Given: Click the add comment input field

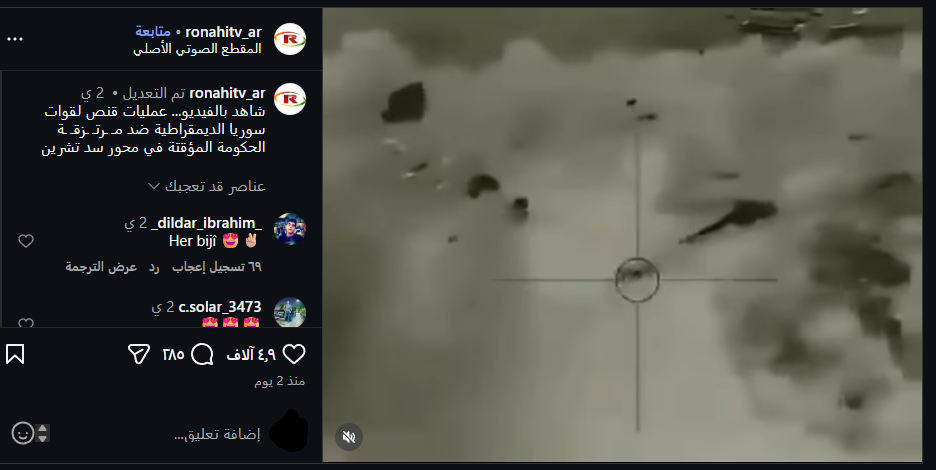Looking at the screenshot, I should coord(217,434).
